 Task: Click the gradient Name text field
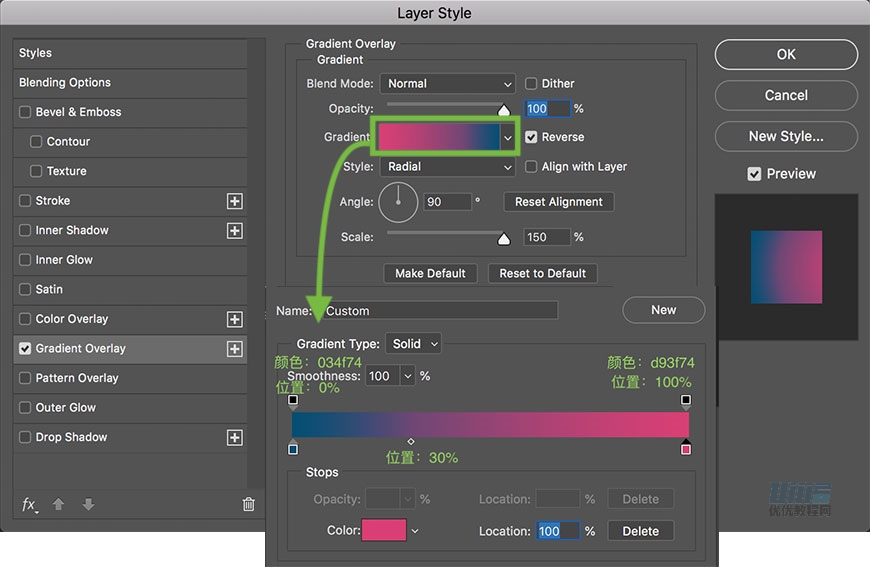point(438,311)
